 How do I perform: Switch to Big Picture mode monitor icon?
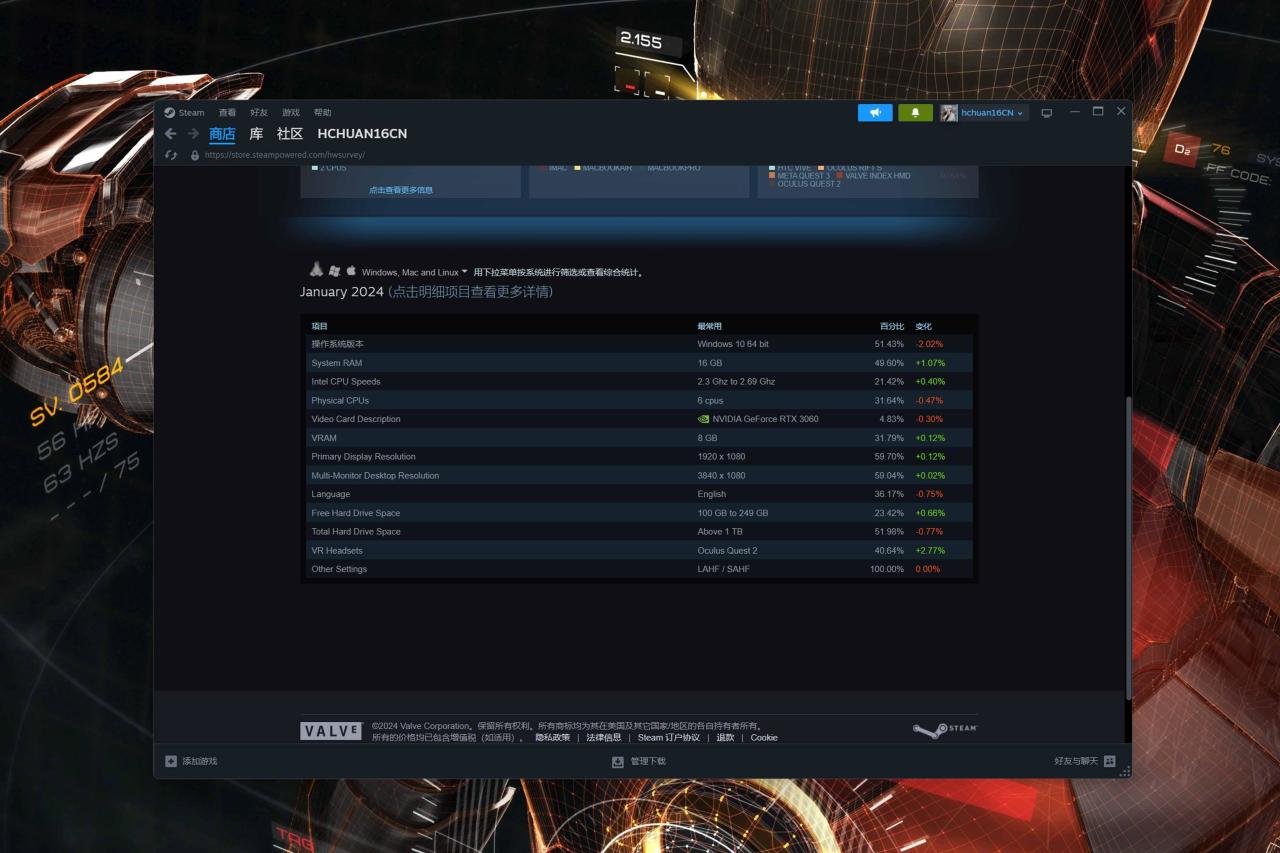coord(1047,113)
